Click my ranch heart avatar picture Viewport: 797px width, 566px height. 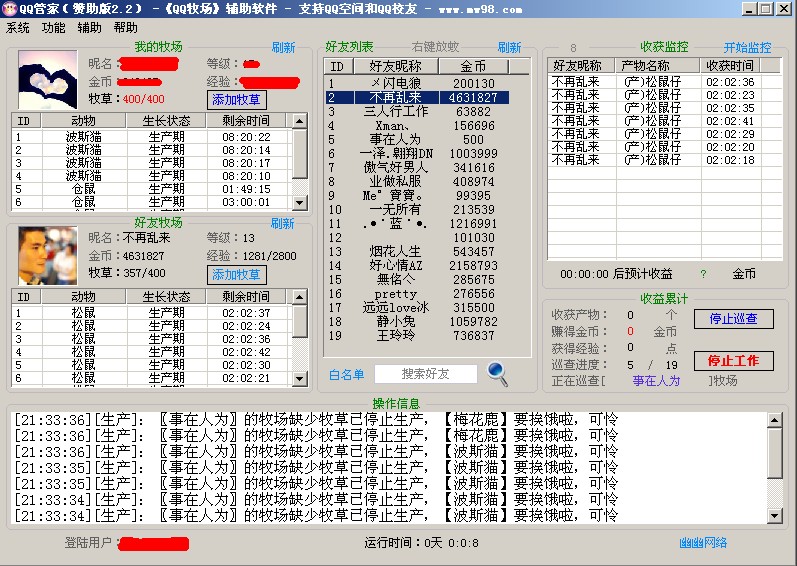coord(48,79)
